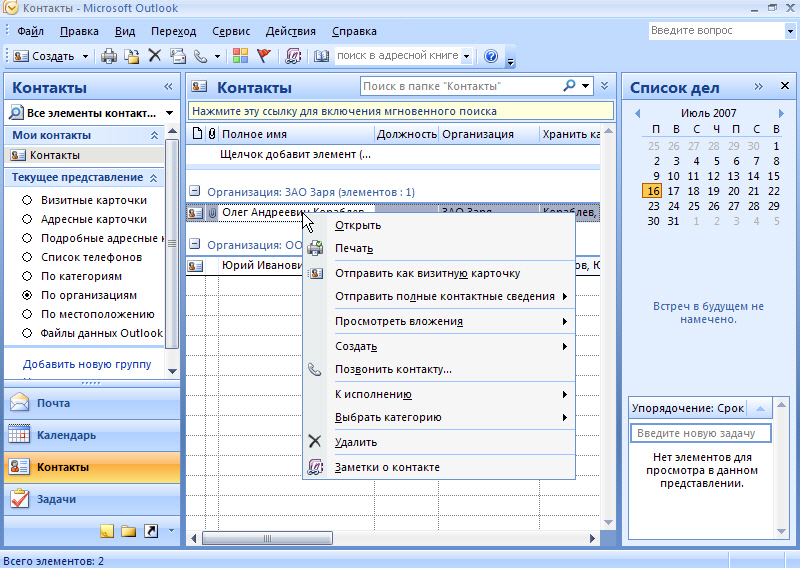Go to next month in calendar

(x=781, y=113)
